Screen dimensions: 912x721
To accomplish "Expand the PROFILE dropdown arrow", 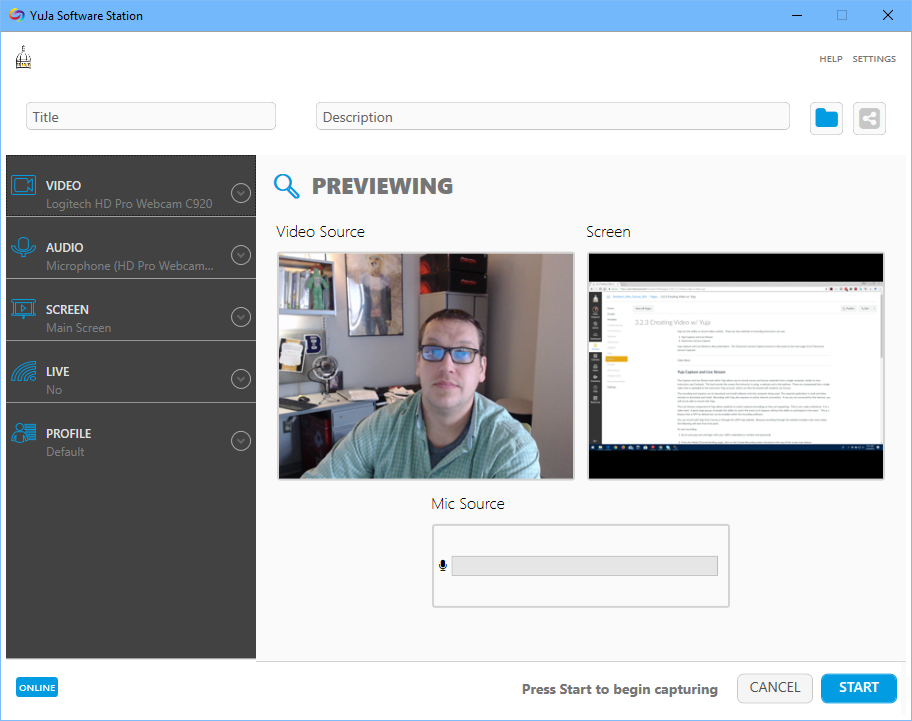I will pyautogui.click(x=241, y=441).
